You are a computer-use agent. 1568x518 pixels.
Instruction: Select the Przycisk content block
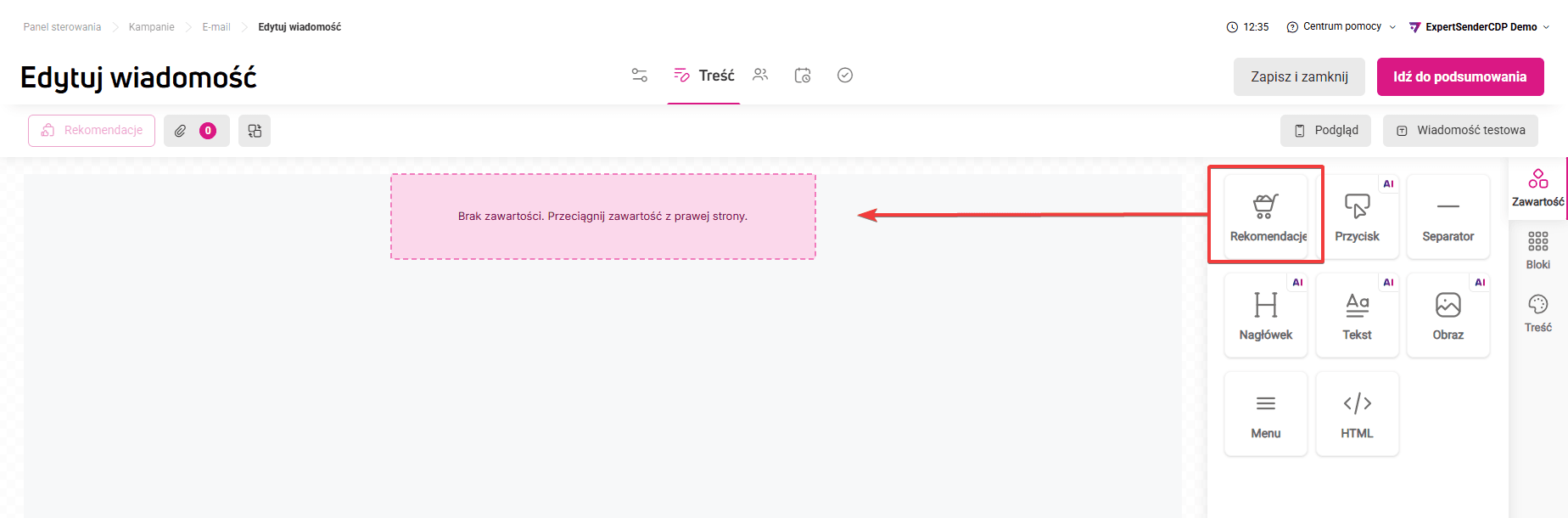click(x=1357, y=216)
